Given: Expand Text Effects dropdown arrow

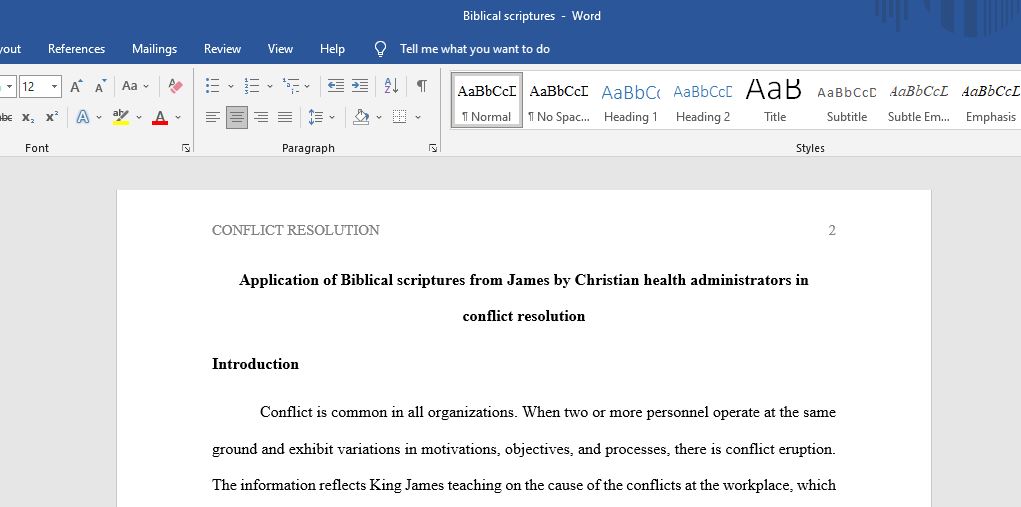Looking at the screenshot, I should (x=99, y=117).
